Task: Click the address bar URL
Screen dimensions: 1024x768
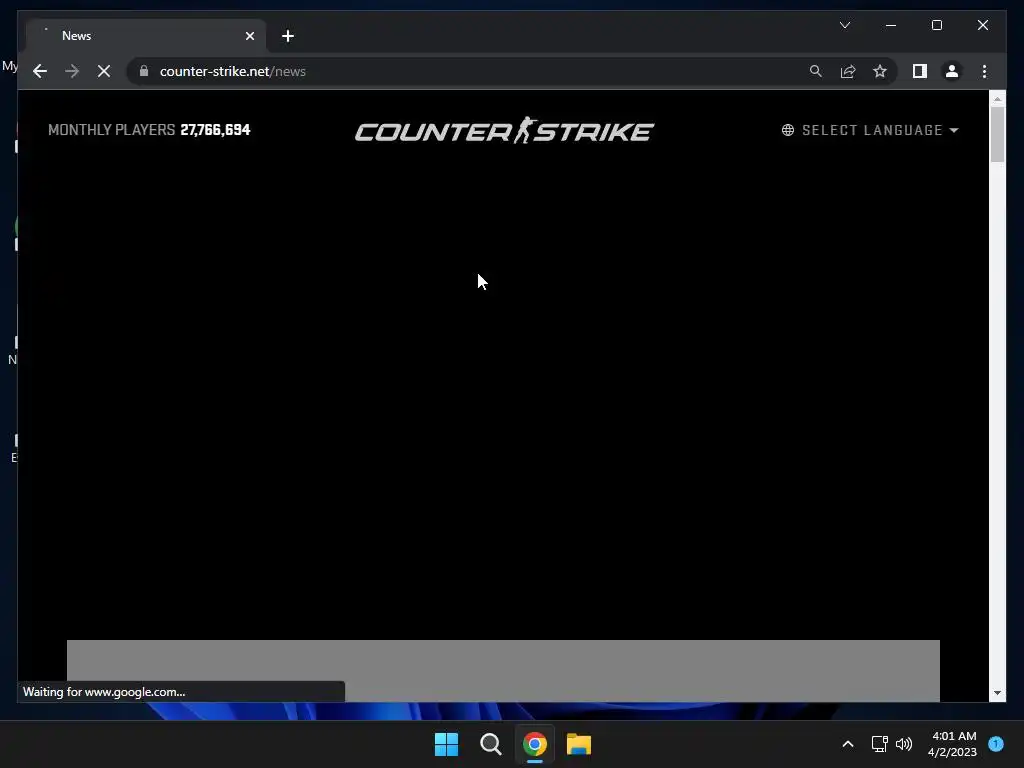Action: tap(232, 71)
